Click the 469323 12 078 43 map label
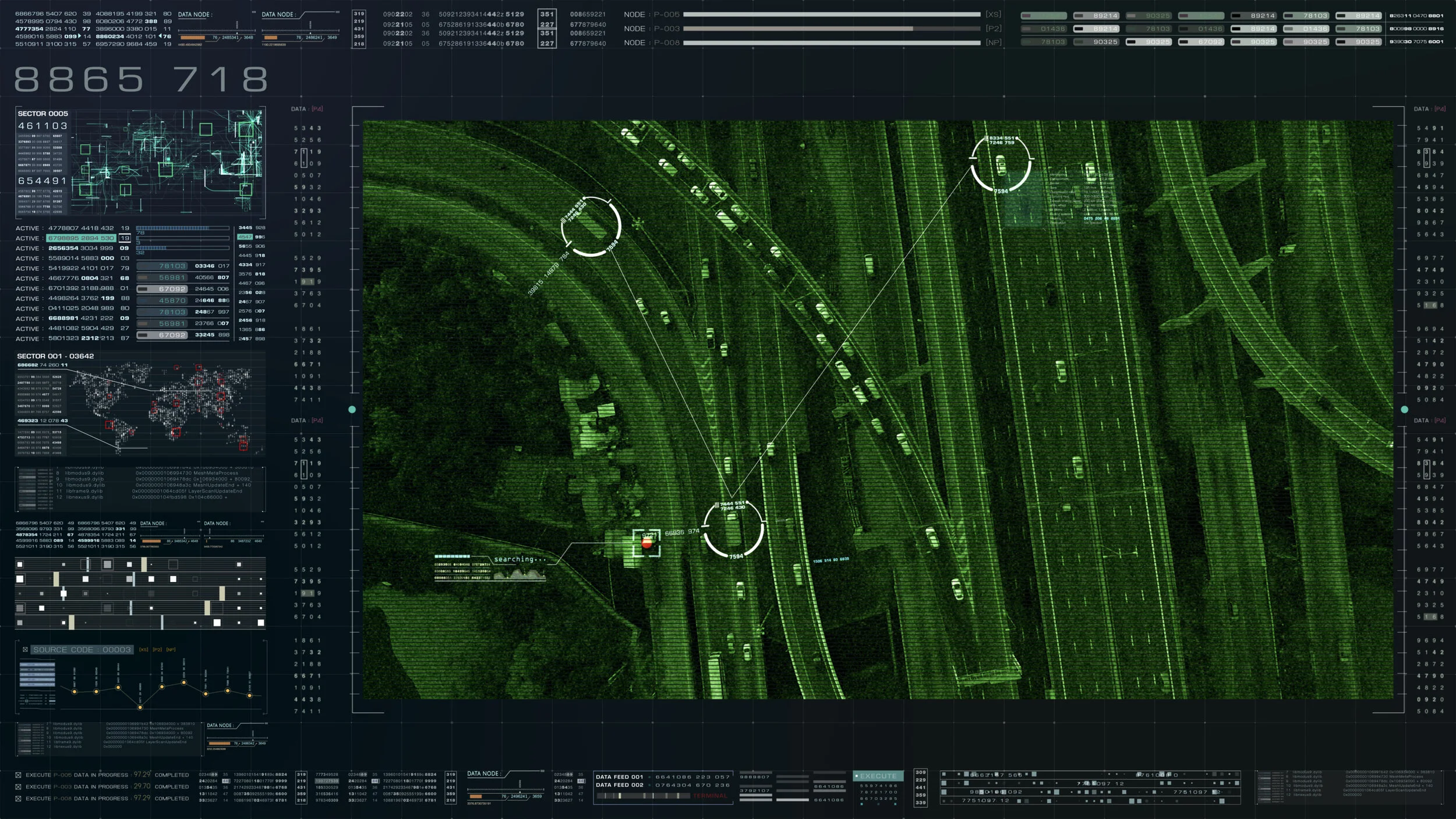Image resolution: width=1456 pixels, height=819 pixels. [43, 421]
